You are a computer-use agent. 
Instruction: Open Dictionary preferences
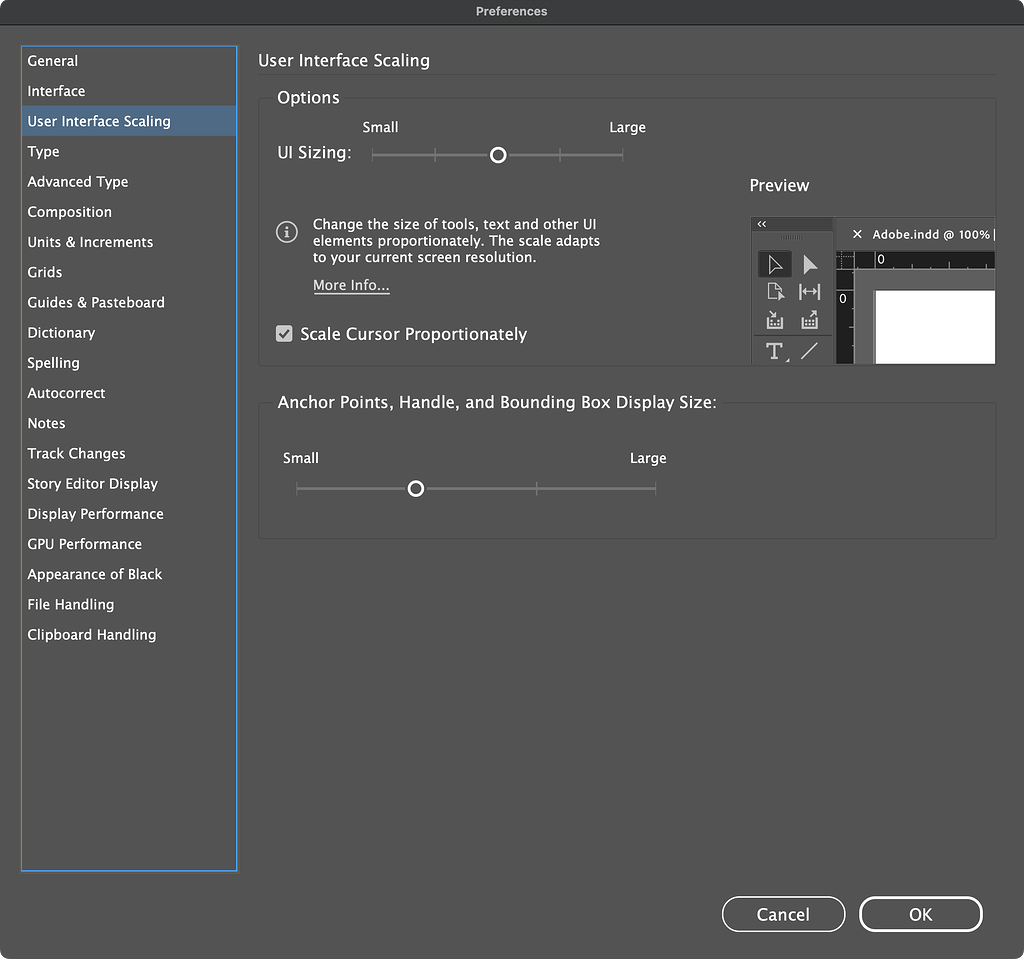pyautogui.click(x=129, y=333)
